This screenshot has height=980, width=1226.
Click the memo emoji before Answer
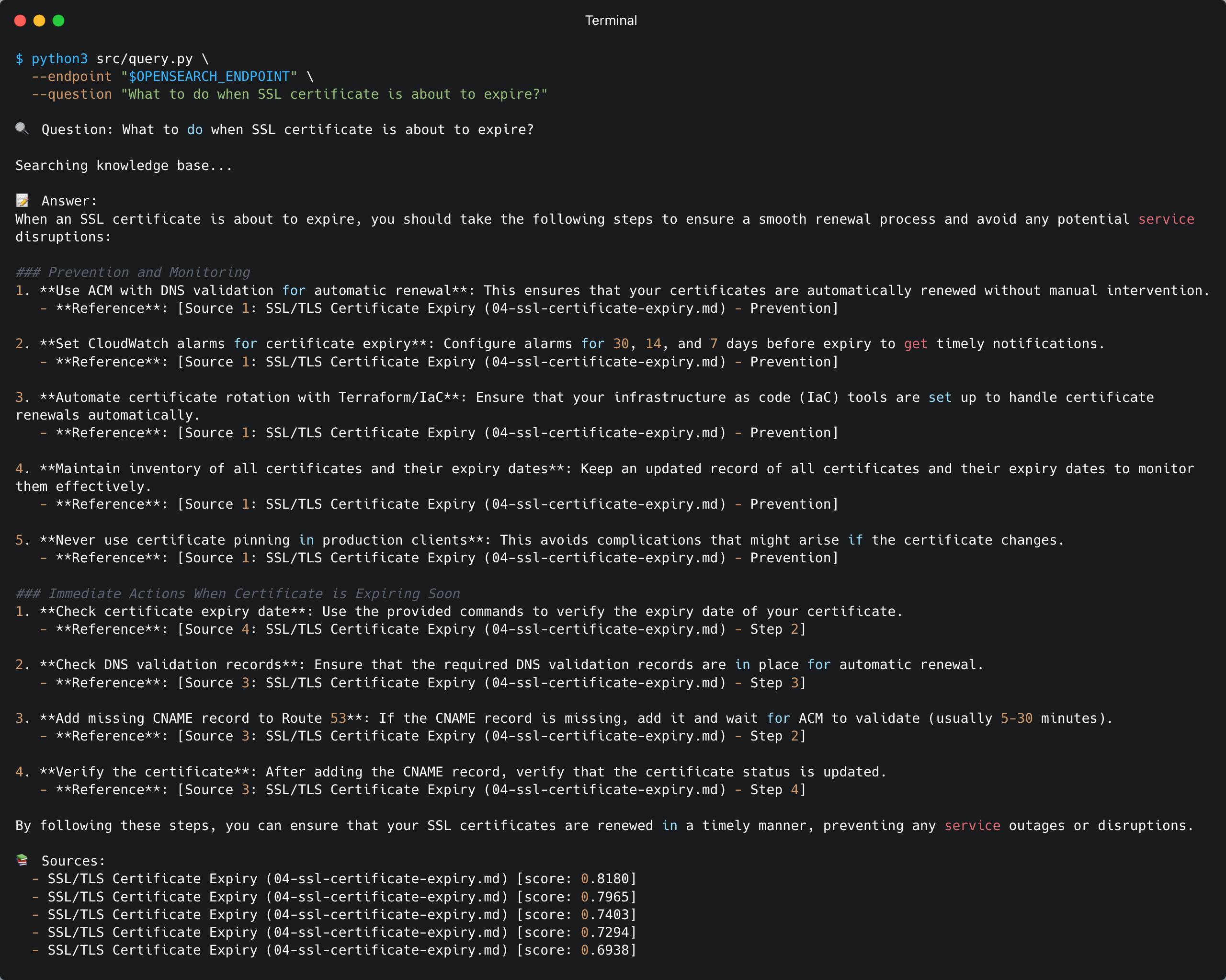tap(22, 200)
